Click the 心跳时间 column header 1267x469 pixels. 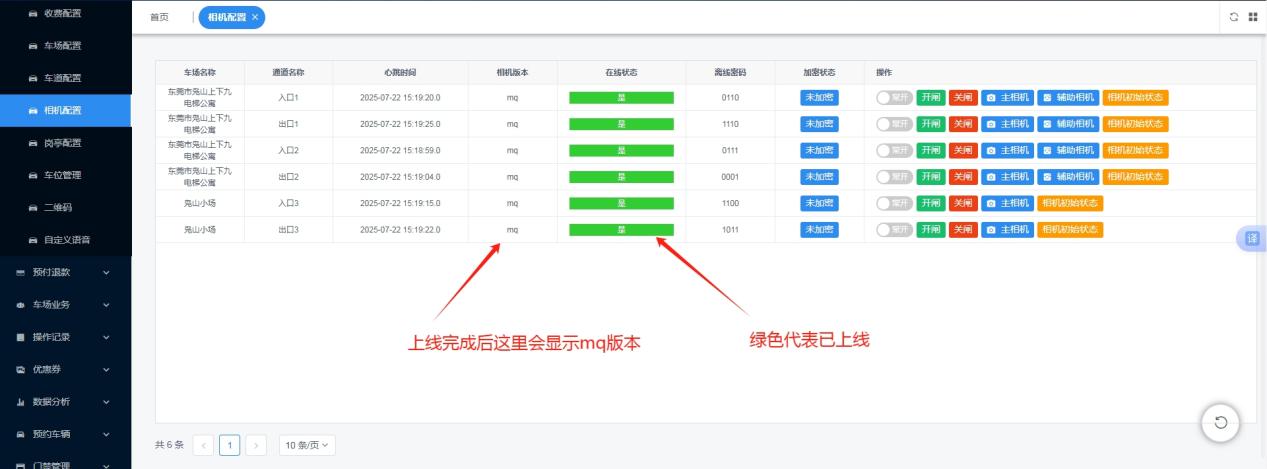tap(400, 72)
